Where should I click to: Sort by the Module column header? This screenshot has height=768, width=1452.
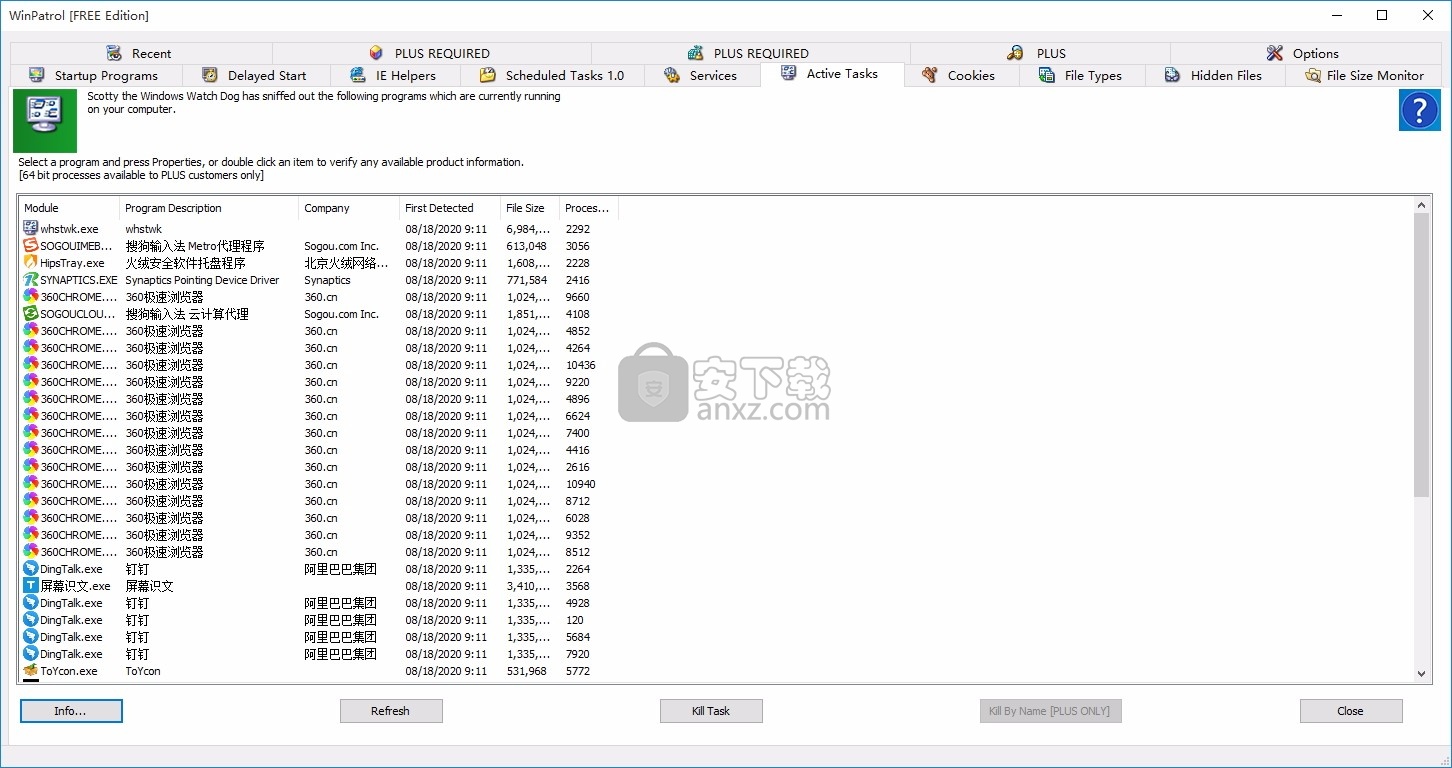[x=69, y=208]
